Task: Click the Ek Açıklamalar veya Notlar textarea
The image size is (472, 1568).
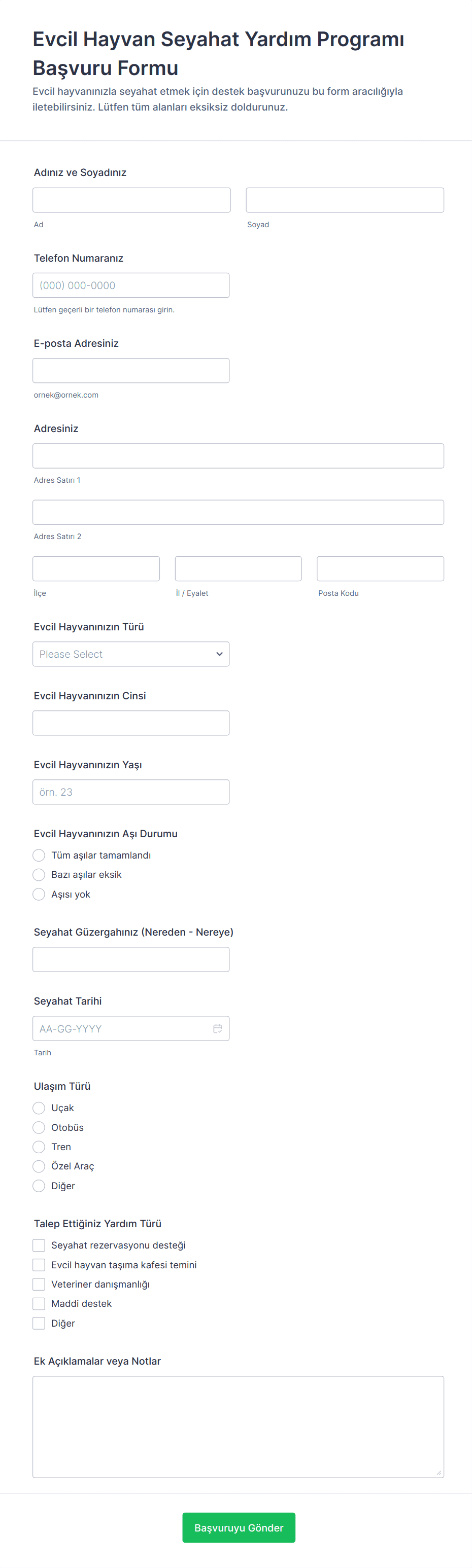Action: pyautogui.click(x=238, y=1427)
